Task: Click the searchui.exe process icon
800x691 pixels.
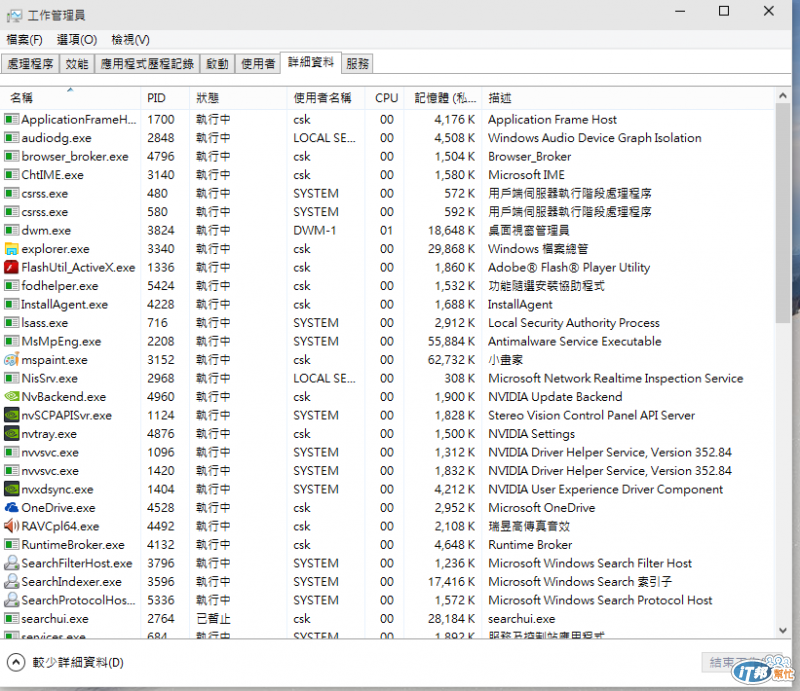Action: [x=11, y=619]
